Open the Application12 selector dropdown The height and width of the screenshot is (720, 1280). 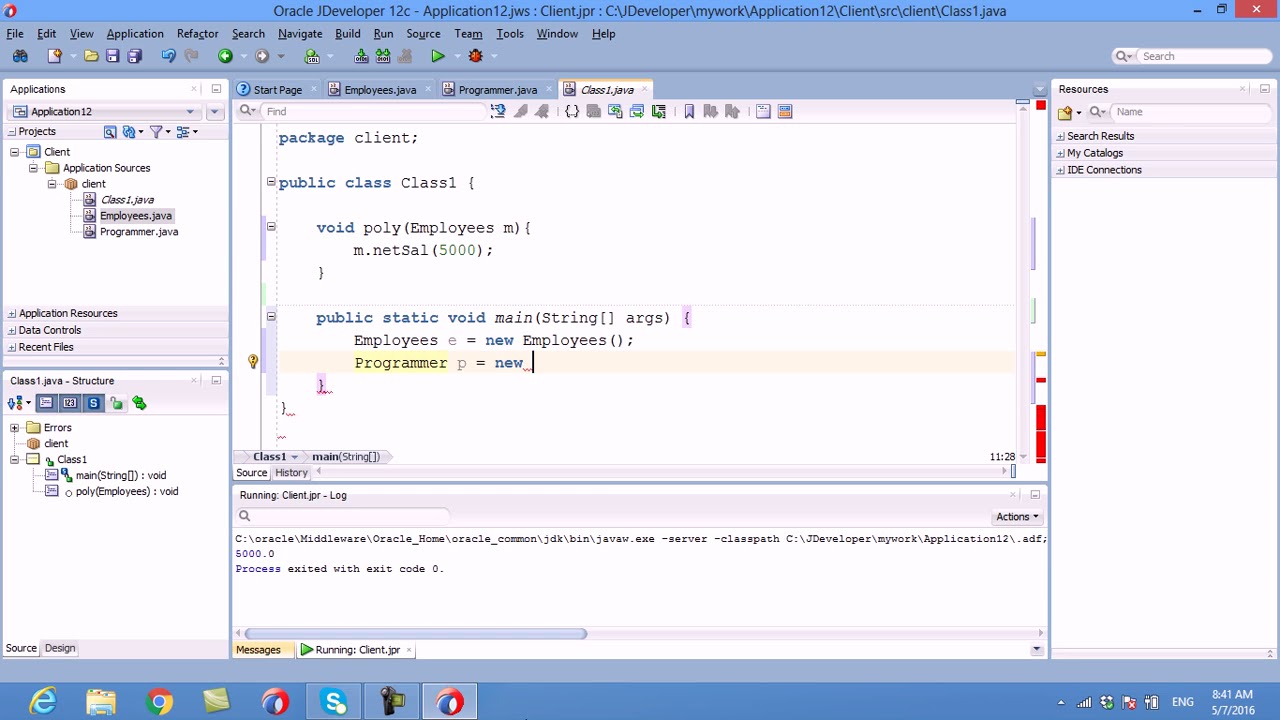[104, 111]
